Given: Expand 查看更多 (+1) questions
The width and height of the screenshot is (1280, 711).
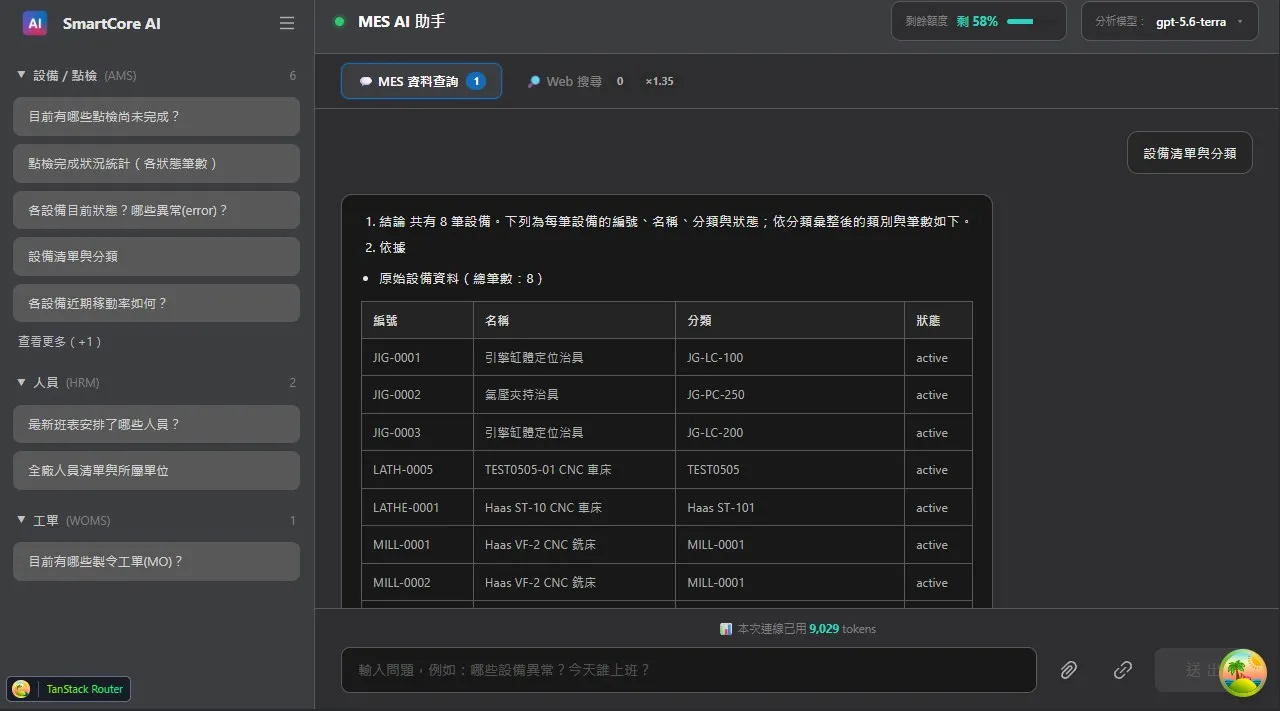Looking at the screenshot, I should pos(60,342).
